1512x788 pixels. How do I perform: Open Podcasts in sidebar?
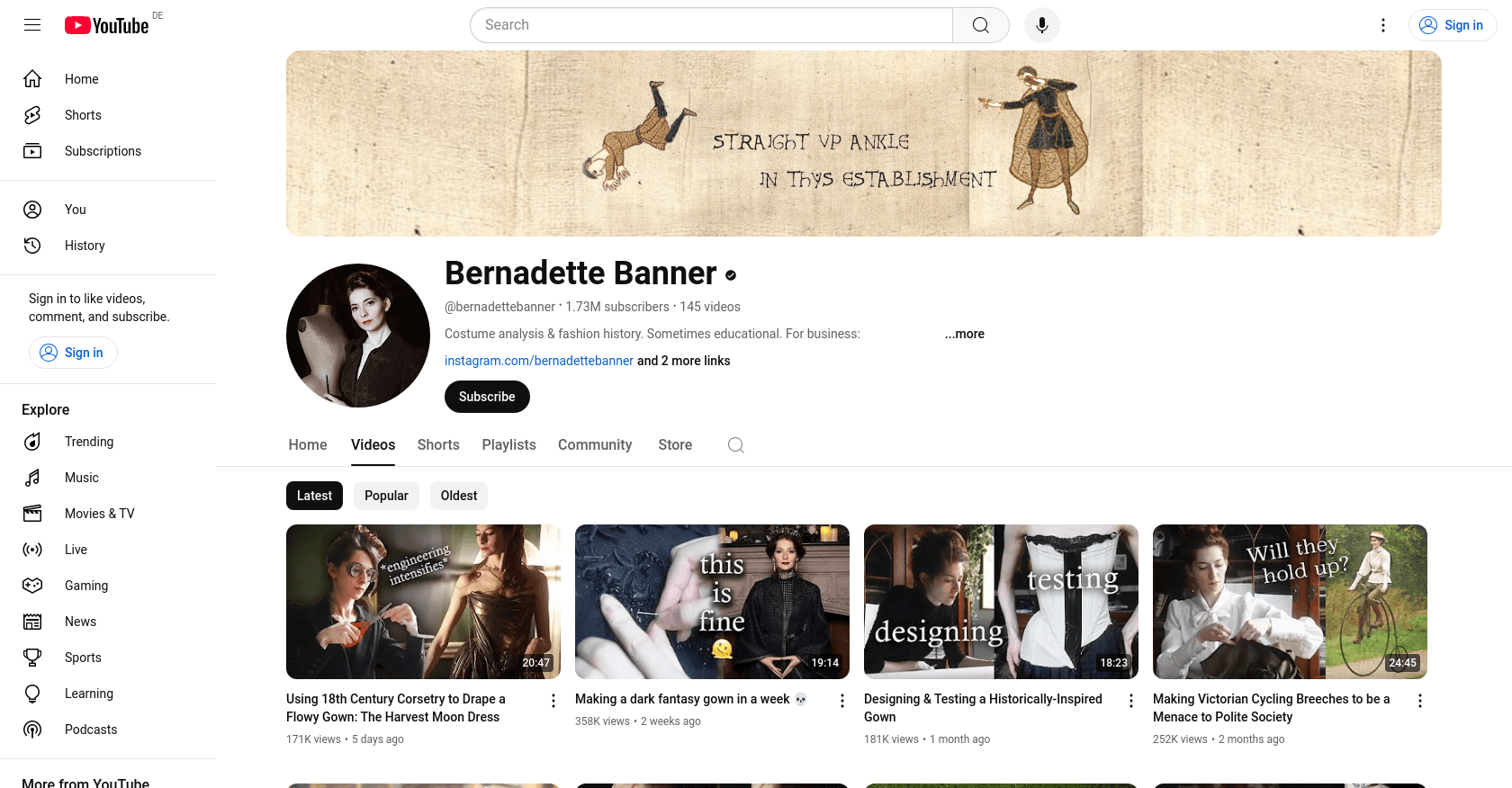tap(90, 730)
